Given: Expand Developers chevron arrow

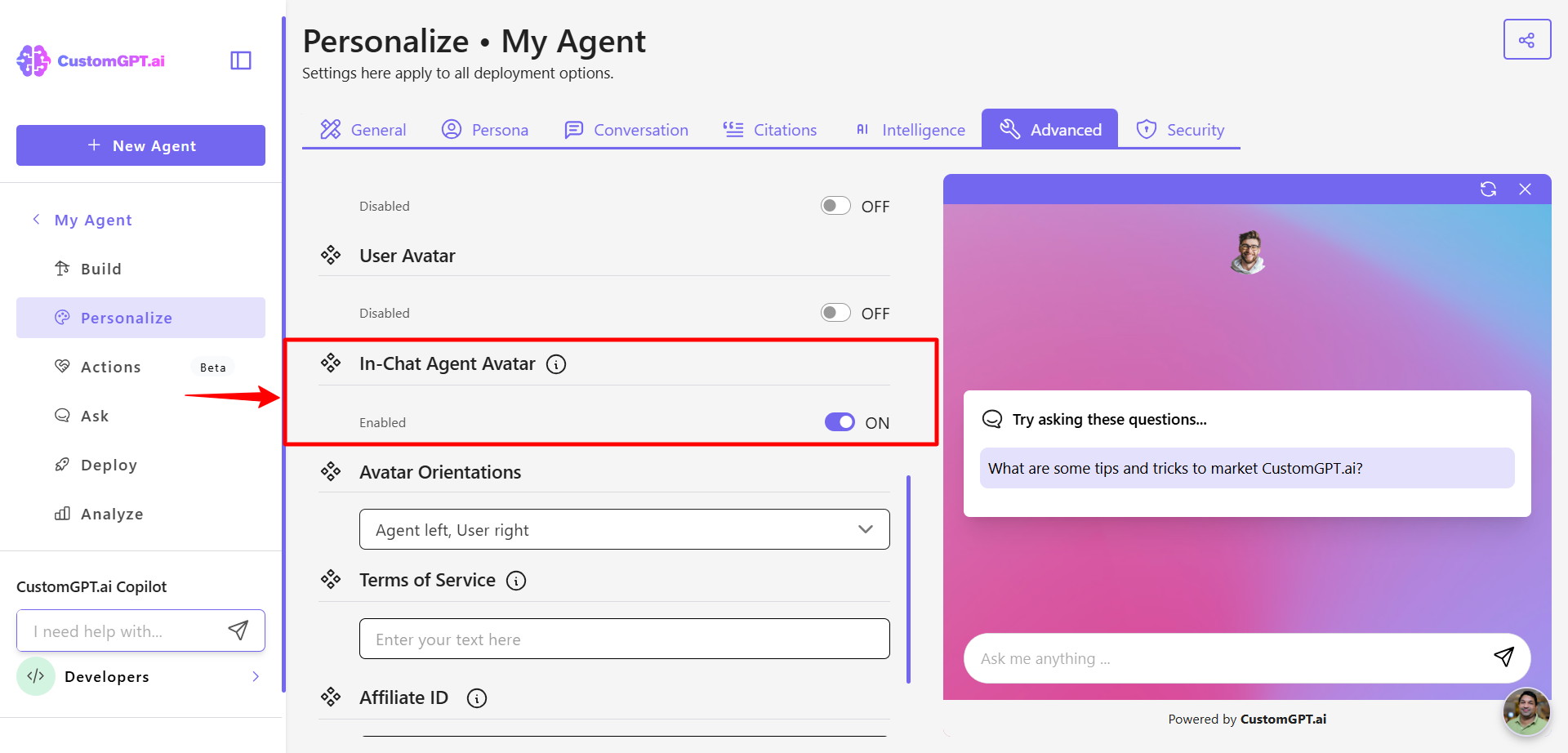Looking at the screenshot, I should (256, 676).
